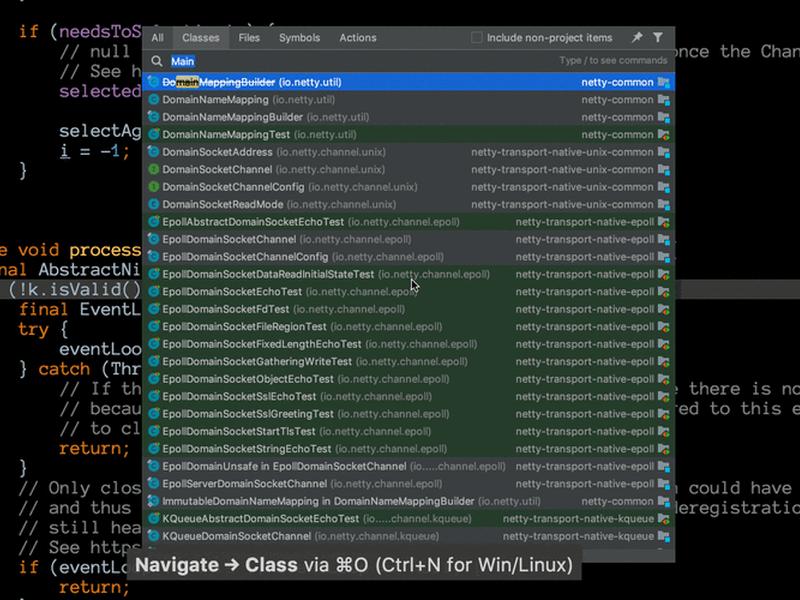Open EpollDomainSocketSslEchoTest result
Image resolution: width=800 pixels, height=600 pixels.
click(x=408, y=396)
